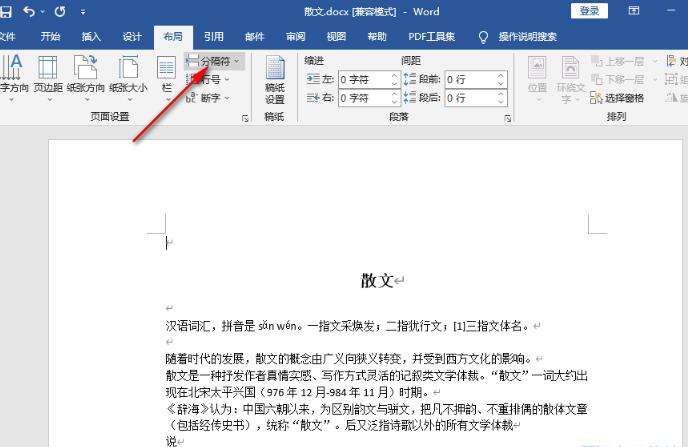Click the 登录 sign-in button
The image size is (688, 447).
(589, 11)
